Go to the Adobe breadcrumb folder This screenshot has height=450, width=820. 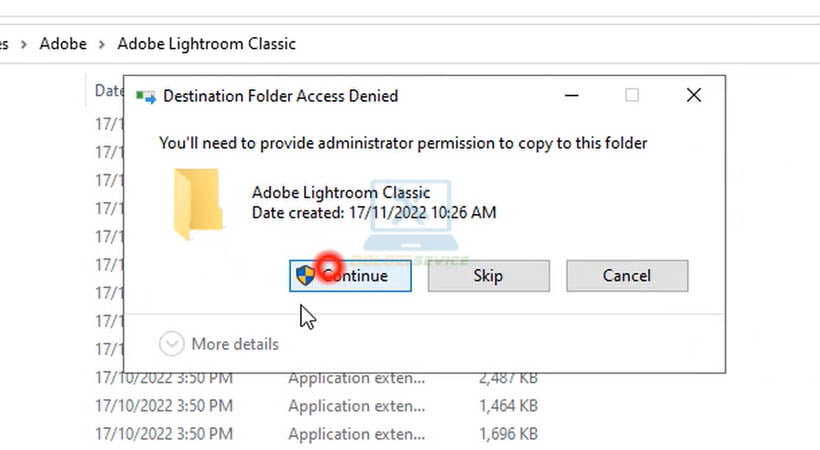[x=63, y=44]
